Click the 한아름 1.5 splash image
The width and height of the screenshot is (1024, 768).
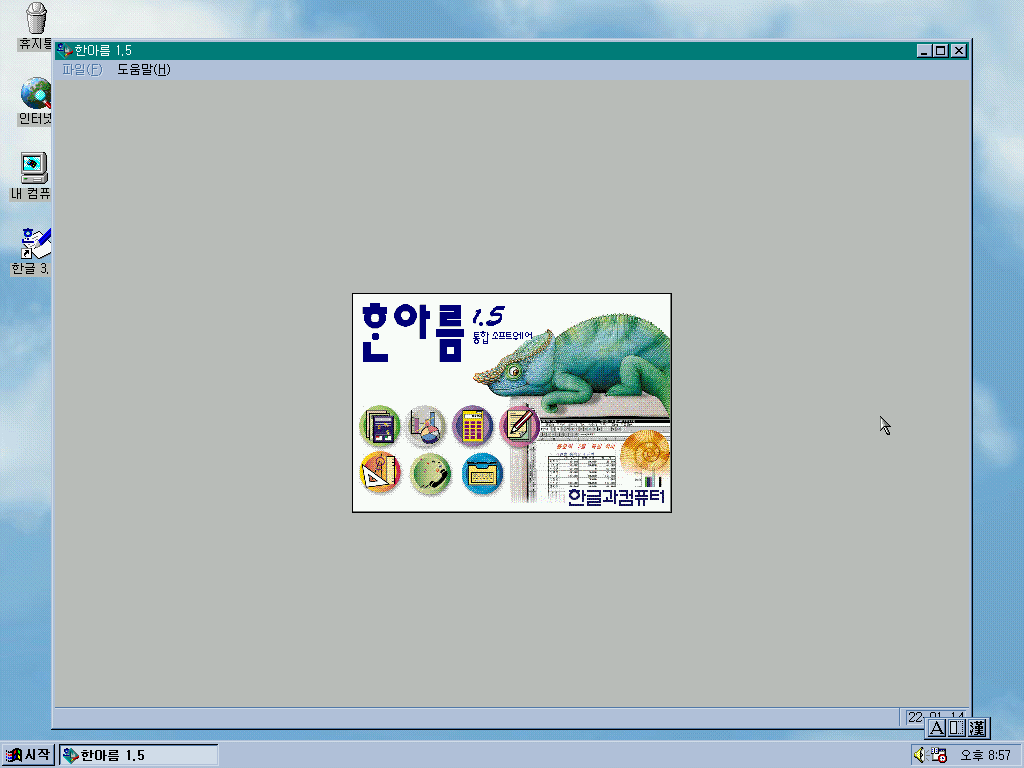click(x=511, y=402)
